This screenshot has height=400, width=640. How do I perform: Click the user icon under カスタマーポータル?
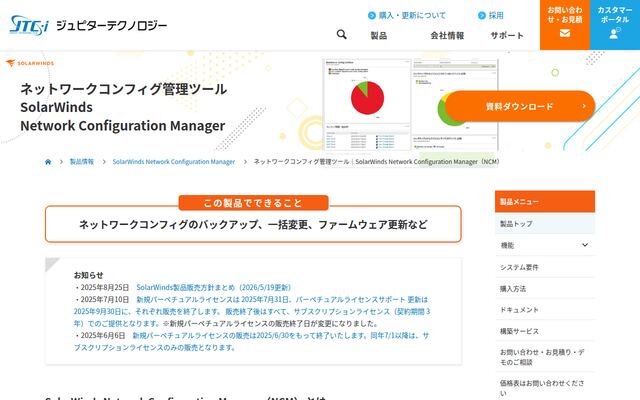[x=614, y=34]
